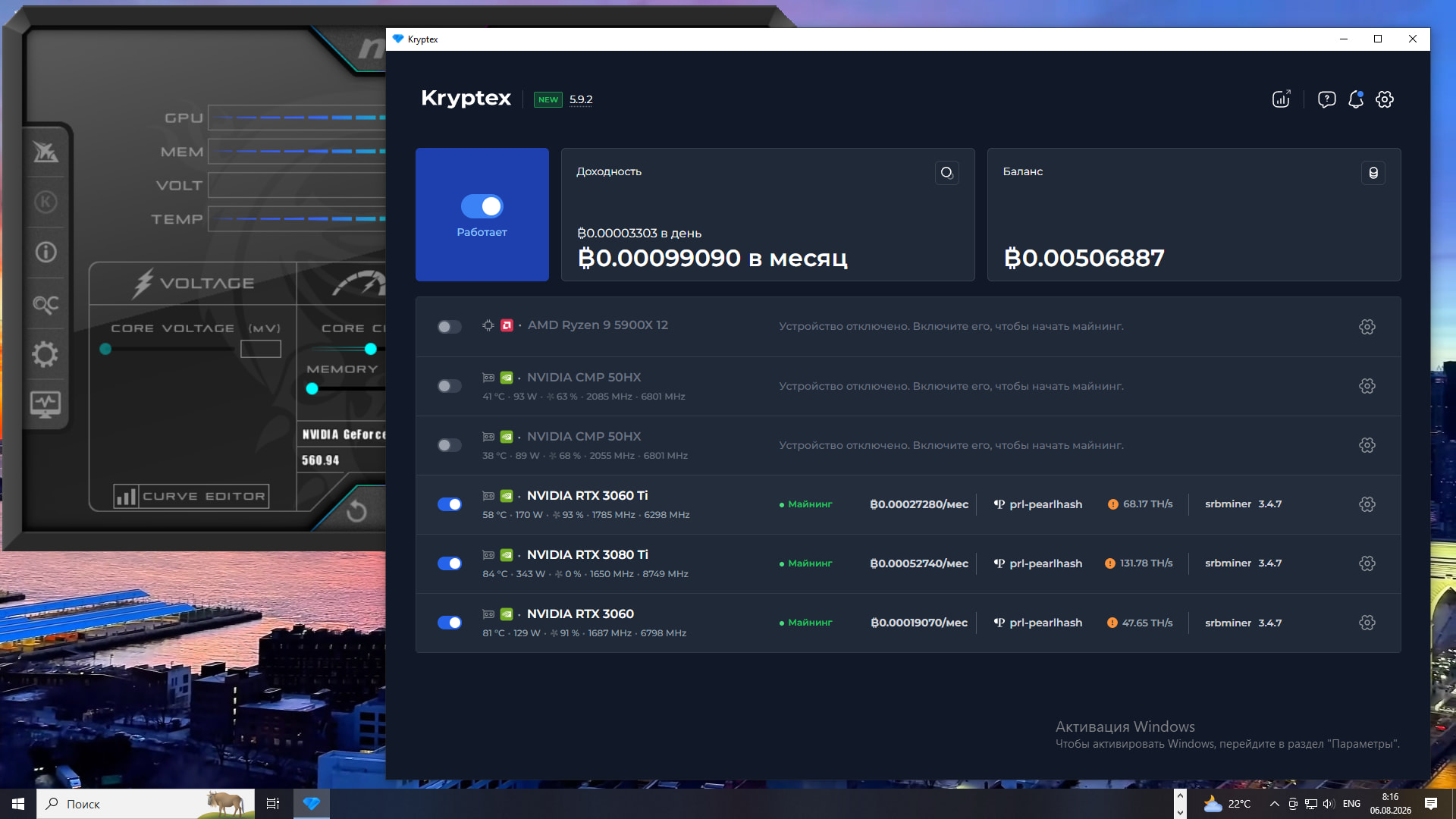
Task: Click the ENG language indicator in taskbar
Action: pyautogui.click(x=1351, y=804)
